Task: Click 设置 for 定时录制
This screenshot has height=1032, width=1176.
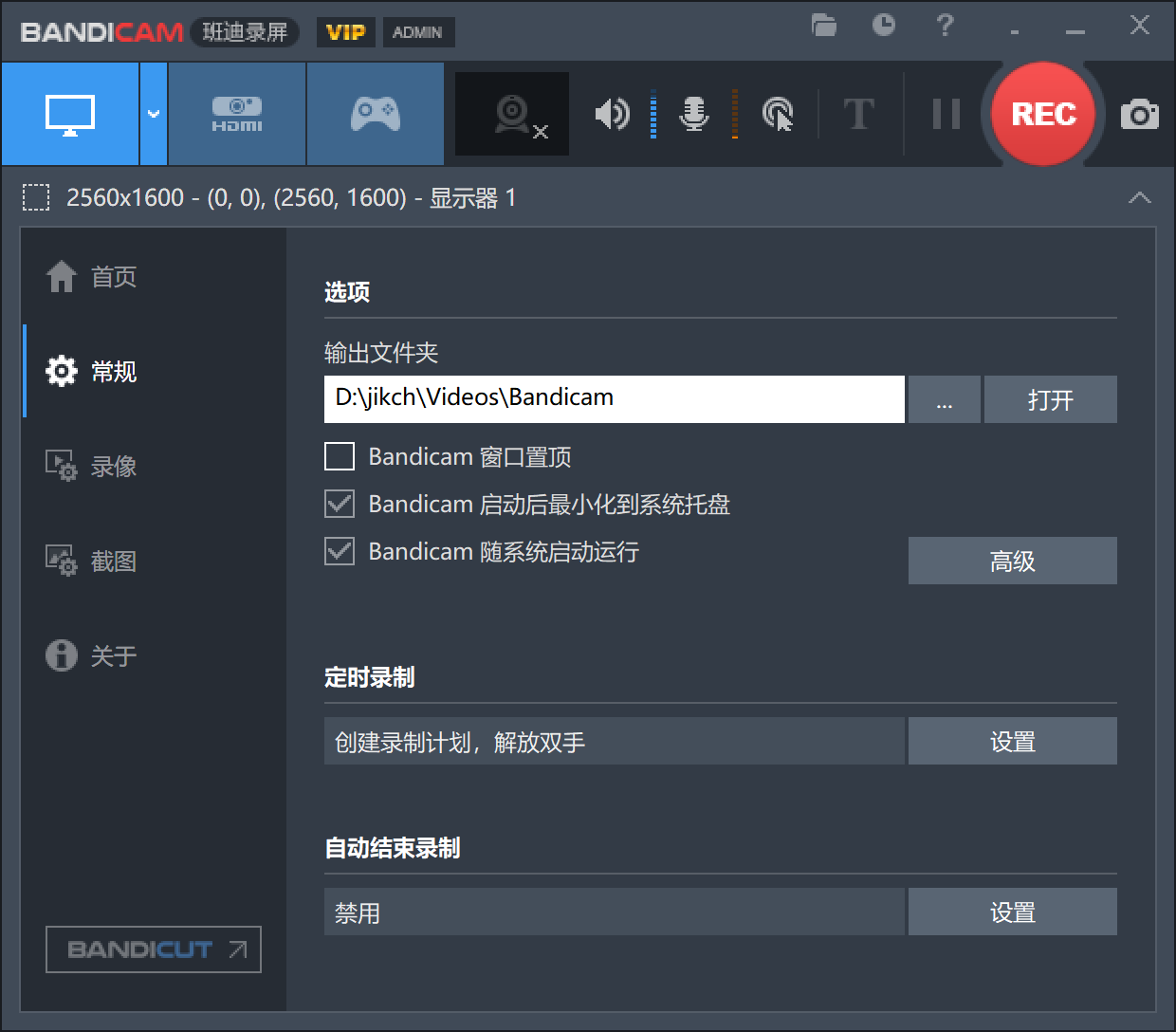Action: (1012, 741)
